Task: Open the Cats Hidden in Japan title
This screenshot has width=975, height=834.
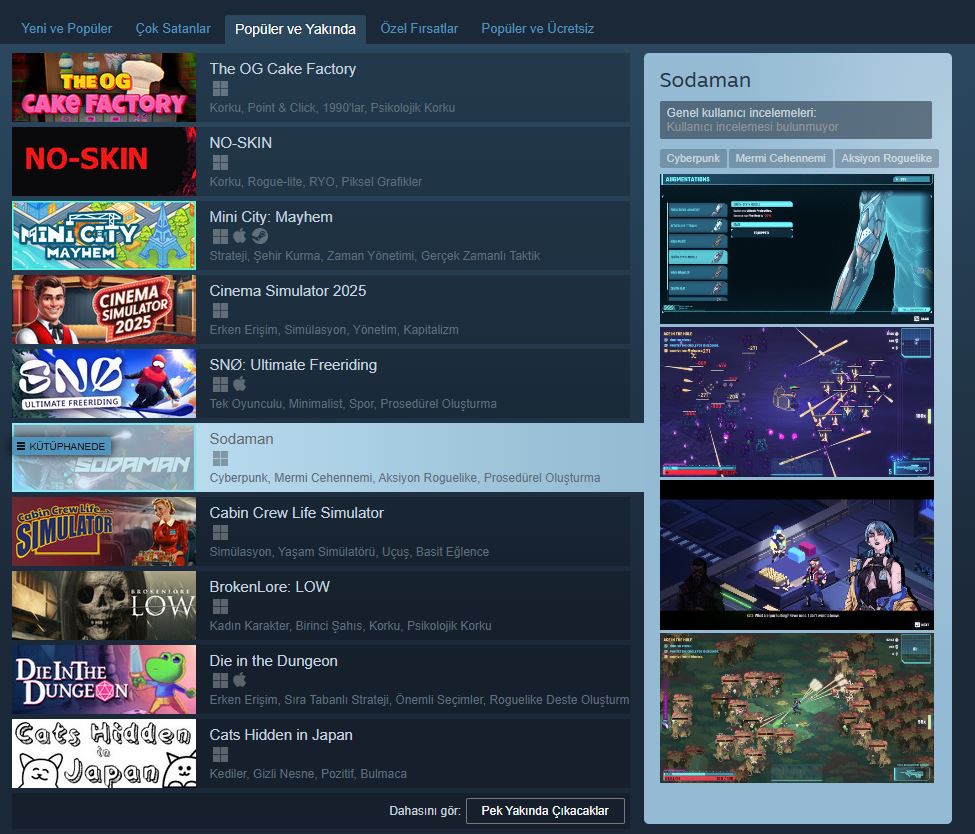Action: coord(281,734)
